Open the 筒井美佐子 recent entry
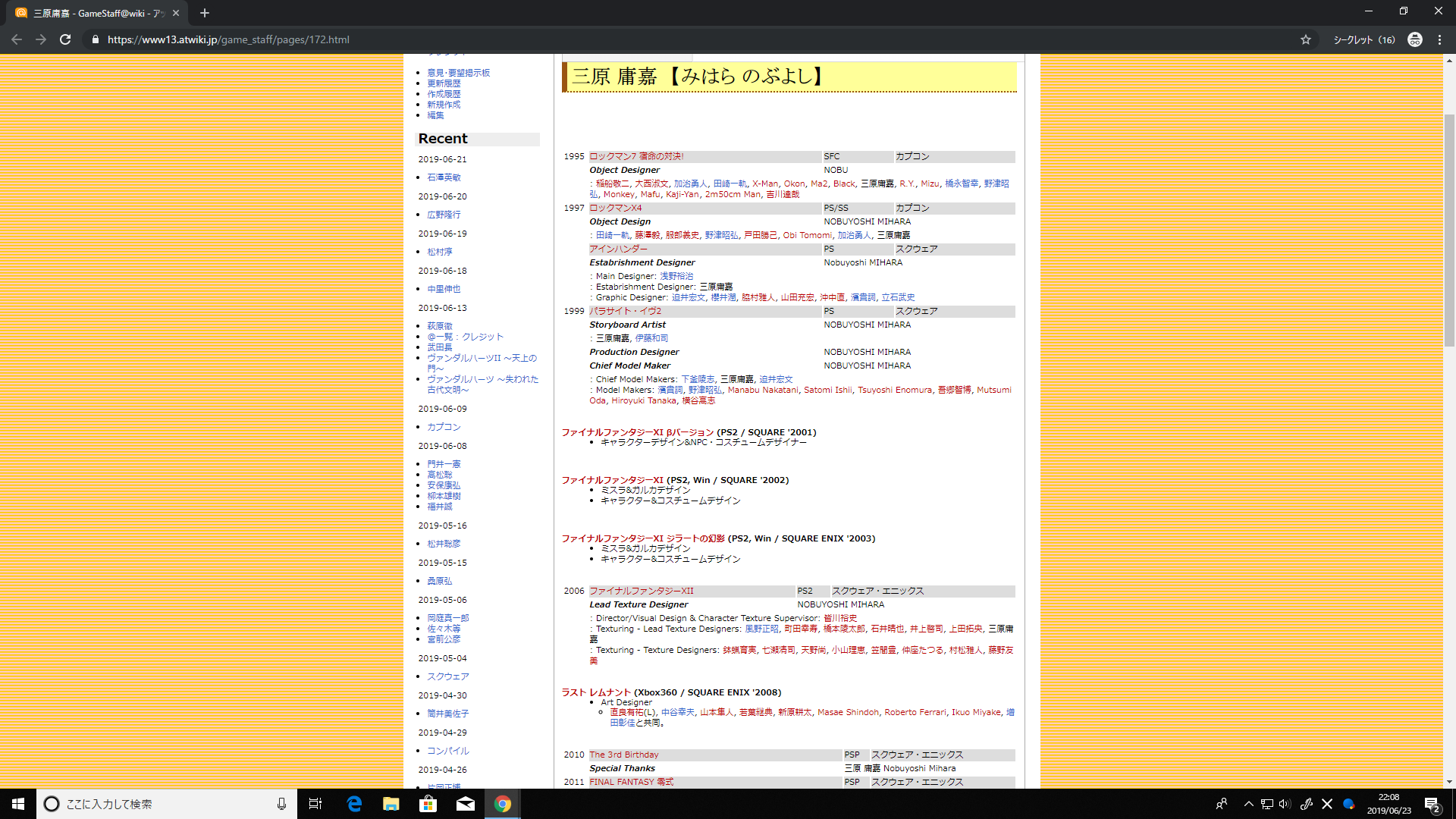1456x819 pixels. pyautogui.click(x=447, y=714)
